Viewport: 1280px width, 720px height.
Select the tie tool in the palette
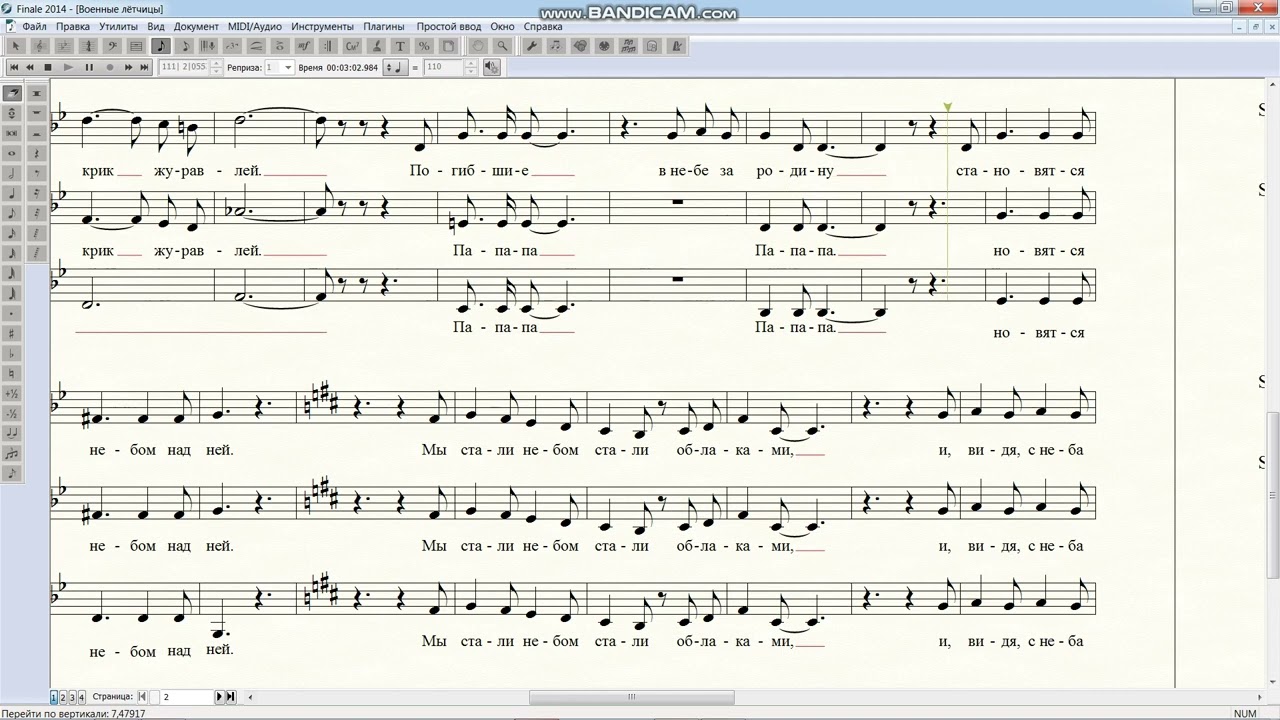(x=12, y=434)
